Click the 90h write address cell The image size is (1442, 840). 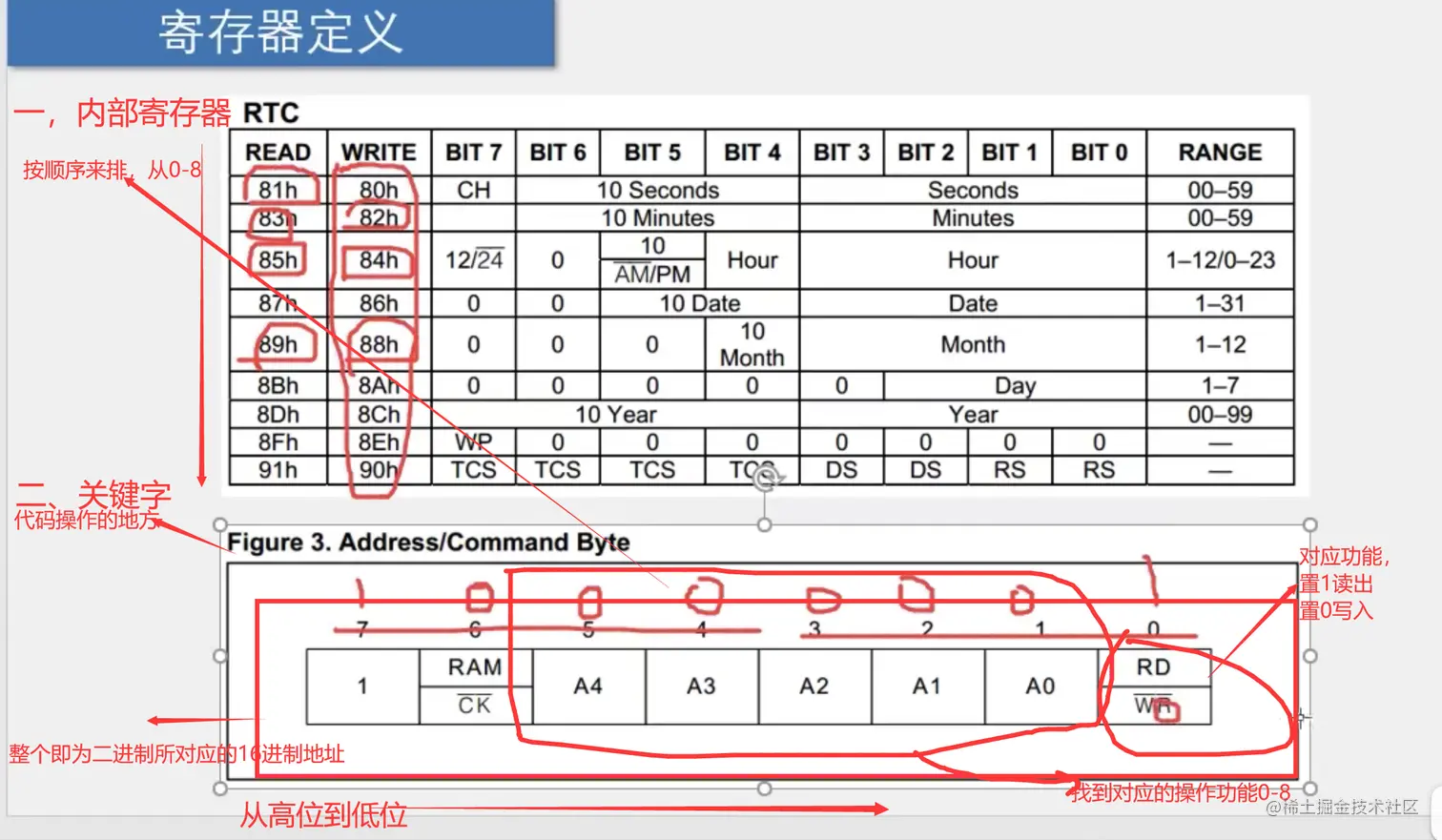[379, 470]
